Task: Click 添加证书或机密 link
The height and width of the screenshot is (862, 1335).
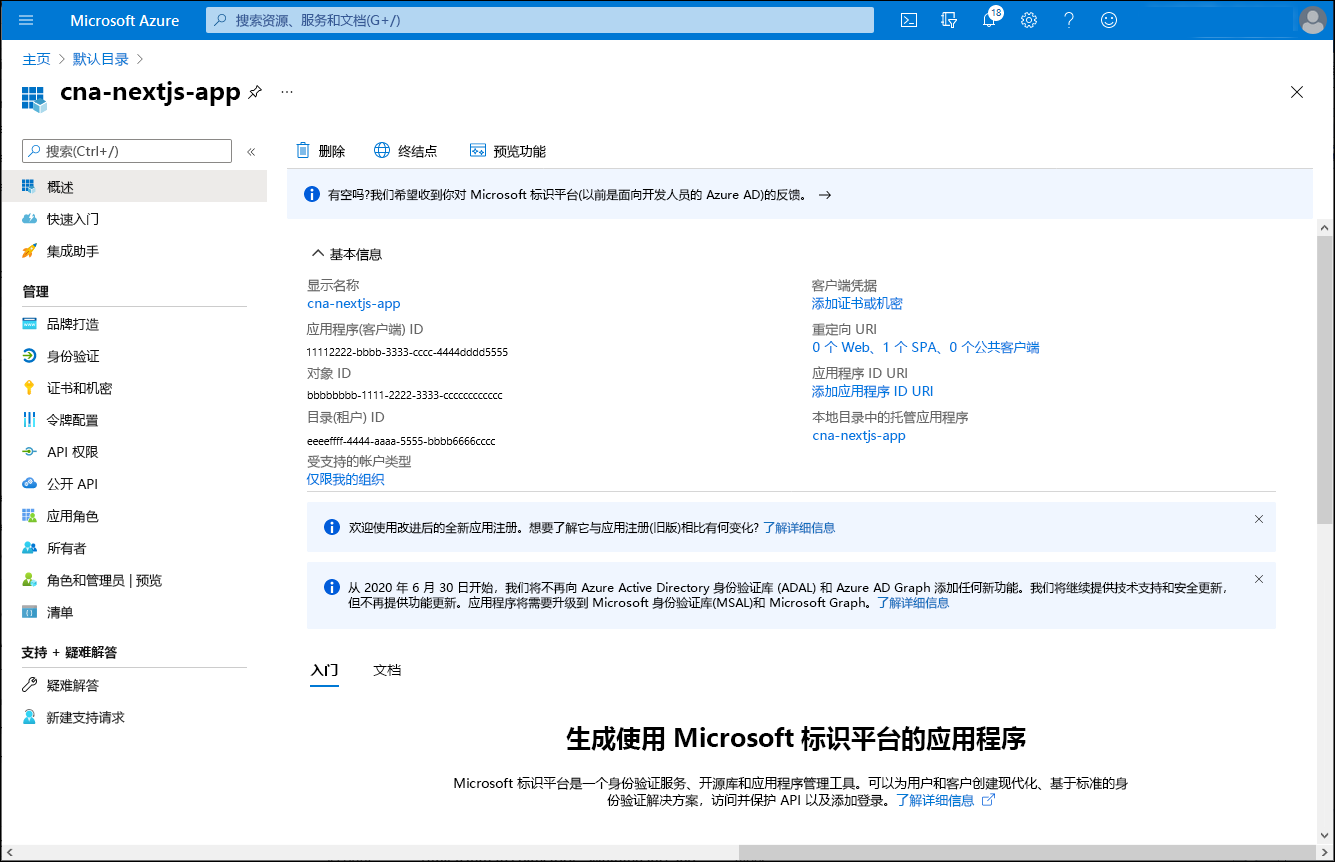Action: 857,303
